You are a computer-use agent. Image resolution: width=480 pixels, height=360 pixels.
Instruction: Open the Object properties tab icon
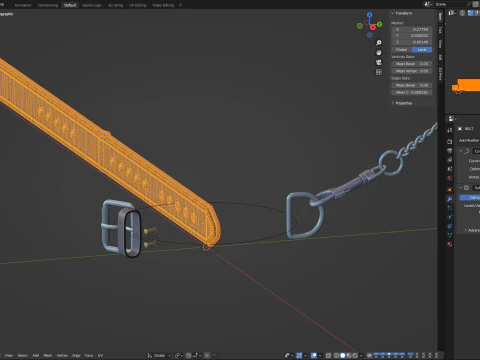pos(450,190)
